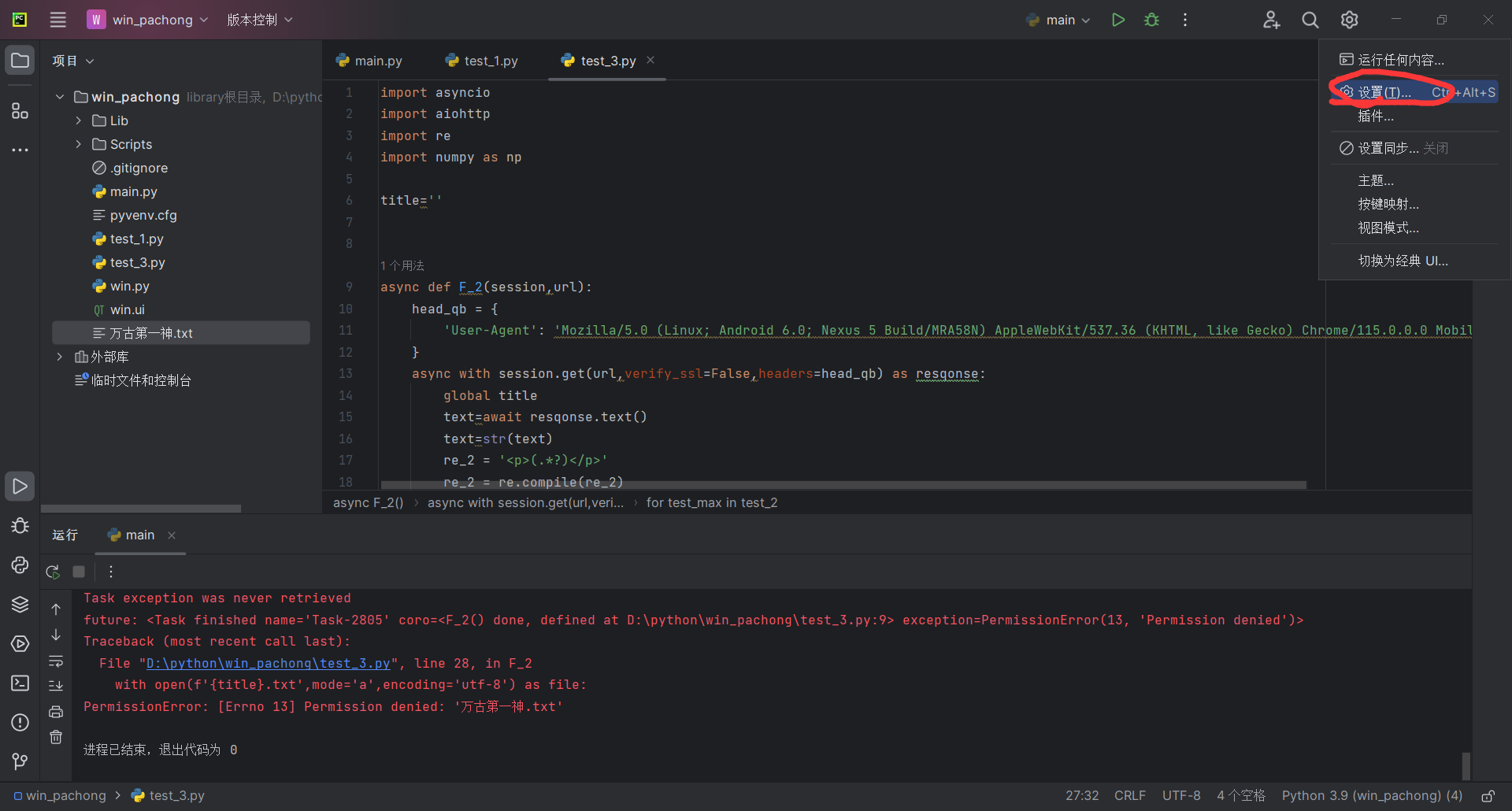Image resolution: width=1512 pixels, height=811 pixels.
Task: Toggle scroll to end of console output
Action: [x=56, y=686]
